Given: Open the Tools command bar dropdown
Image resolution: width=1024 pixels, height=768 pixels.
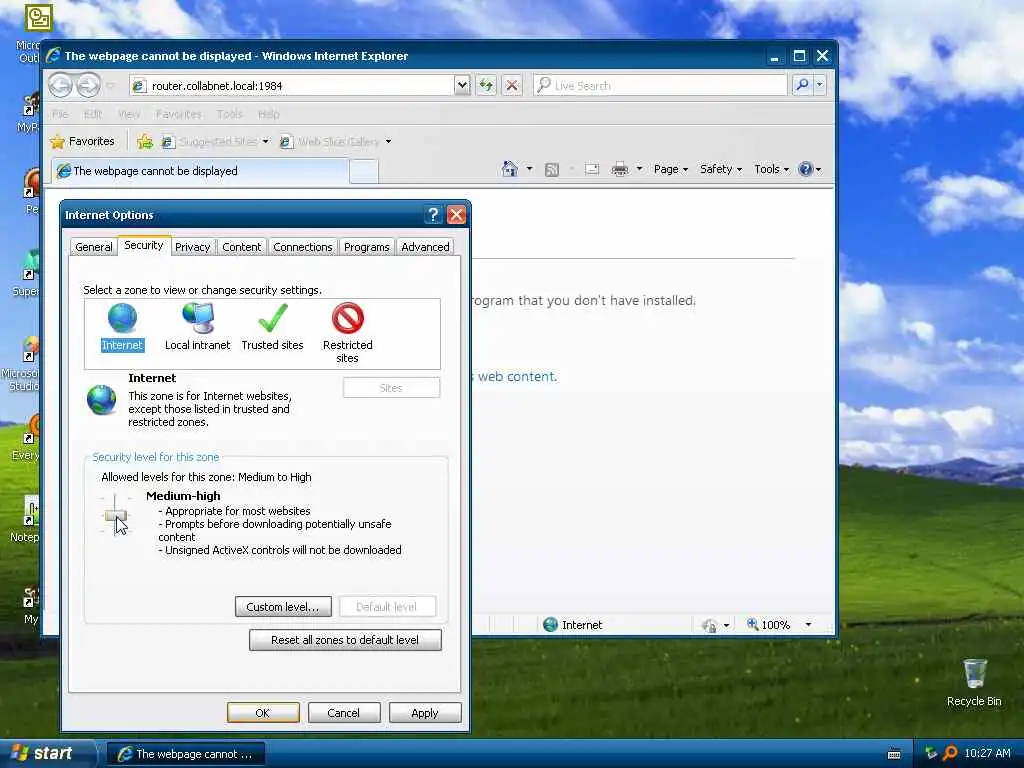Looking at the screenshot, I should click(771, 169).
